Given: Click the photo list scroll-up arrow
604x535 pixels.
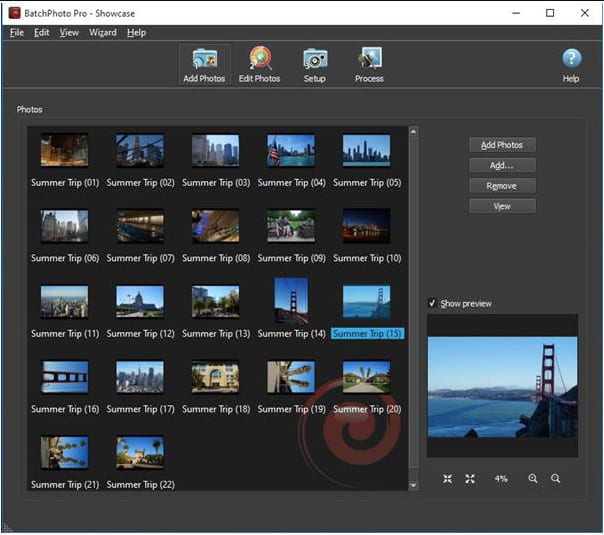Looking at the screenshot, I should [413, 131].
